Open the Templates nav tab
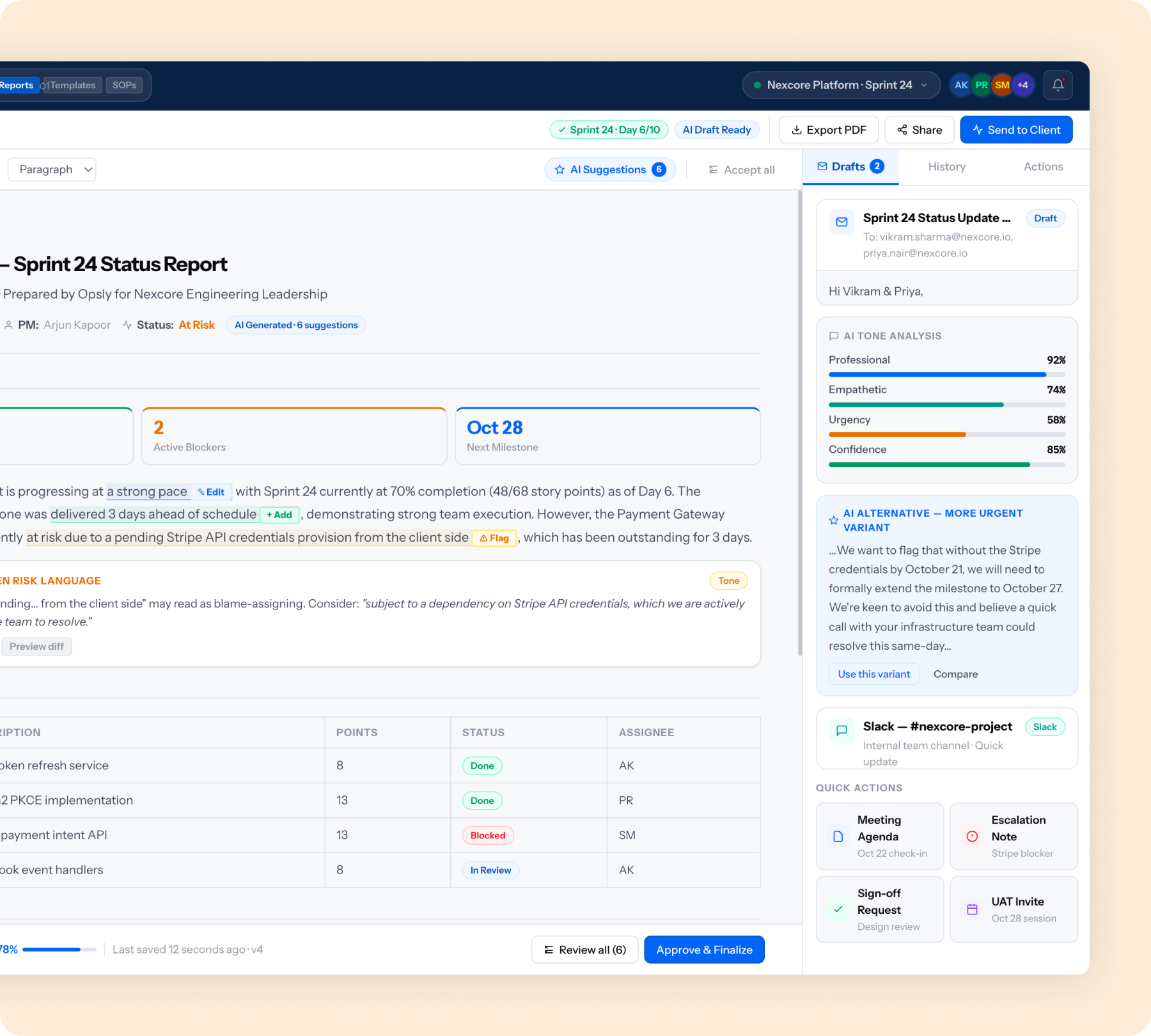 73,85
